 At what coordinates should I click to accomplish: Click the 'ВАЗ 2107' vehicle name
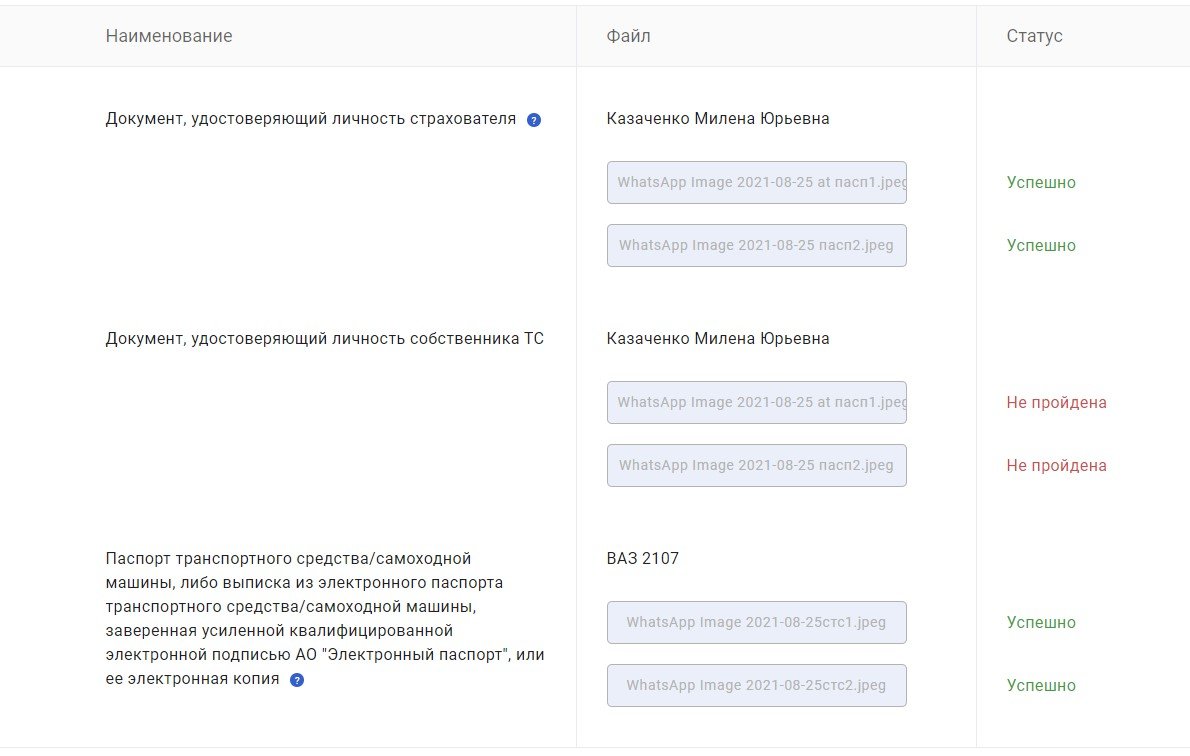click(642, 559)
